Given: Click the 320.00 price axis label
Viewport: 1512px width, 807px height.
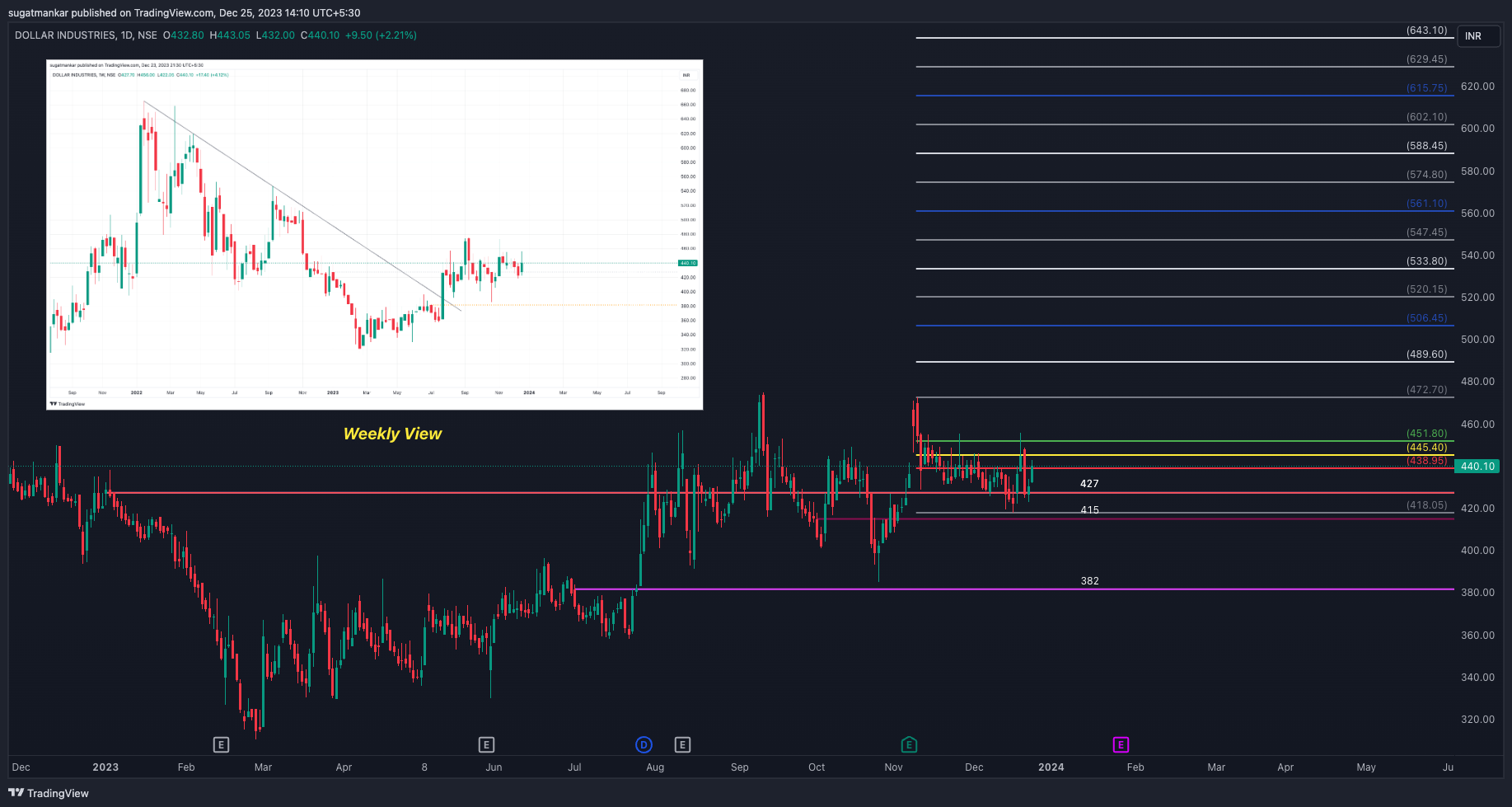Looking at the screenshot, I should pyautogui.click(x=1477, y=720).
